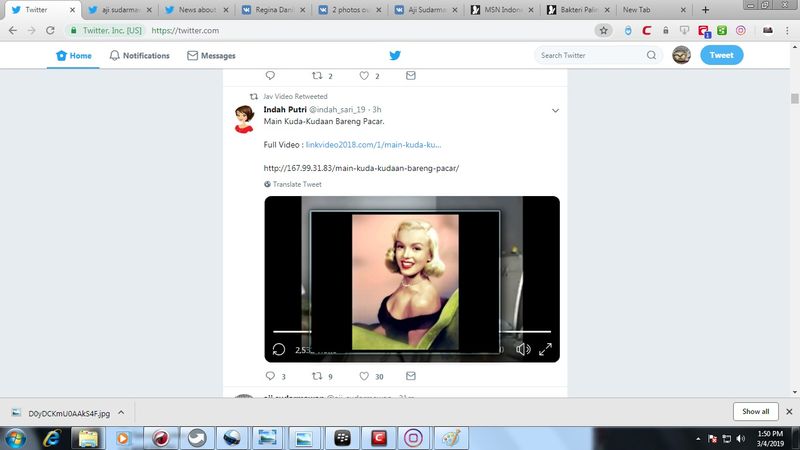800x450 pixels.
Task: Open the file explorer taskbar icon
Action: tap(88, 438)
